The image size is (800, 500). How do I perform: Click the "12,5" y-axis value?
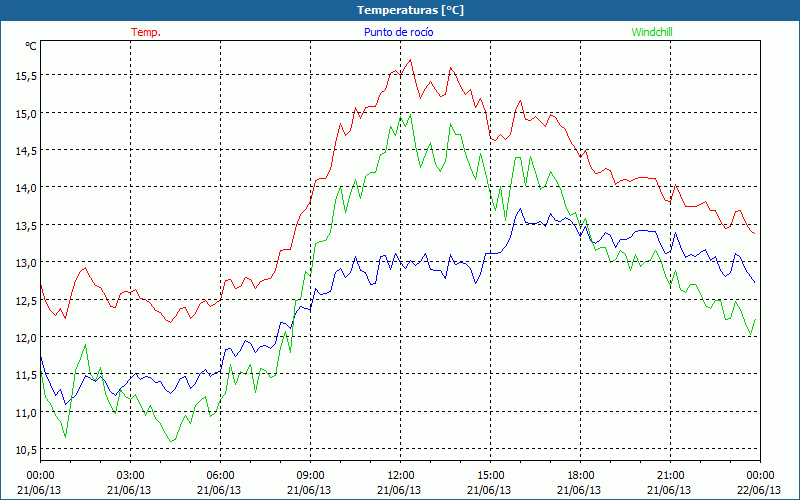[26, 301]
